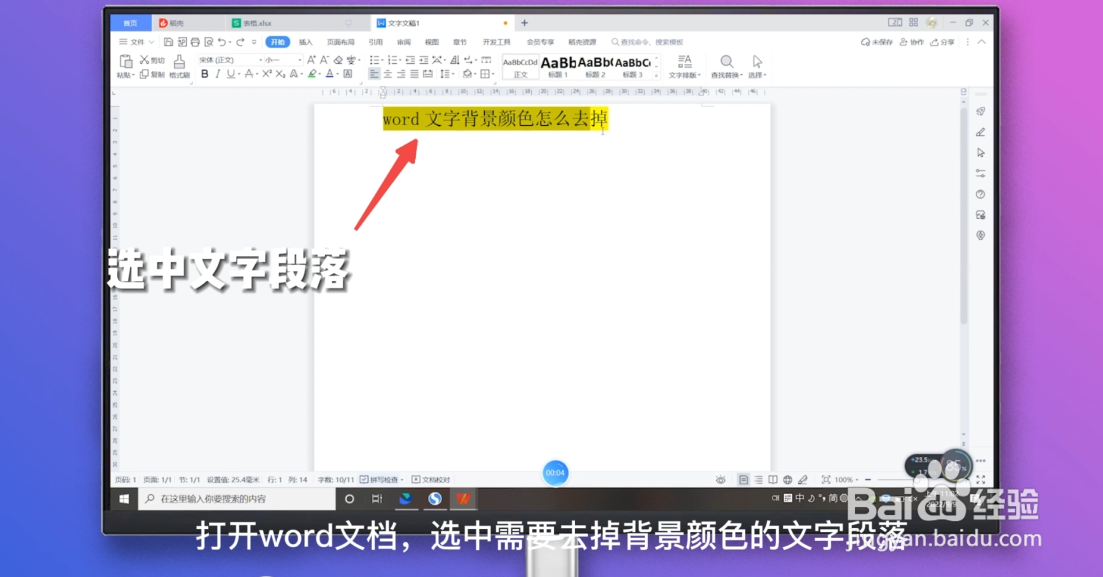Click the Save icon in quick access toolbar
Viewport: 1103px width, 577px height.
coord(168,42)
